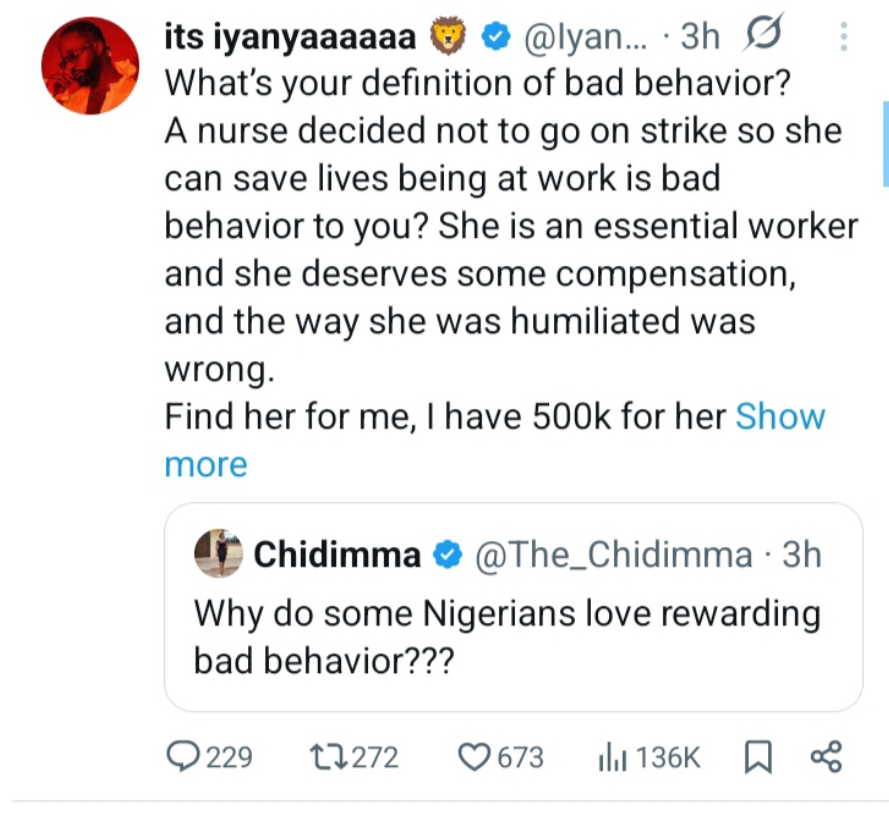889x820 pixels.
Task: Open the view analytics bar icon
Action: (x=611, y=758)
